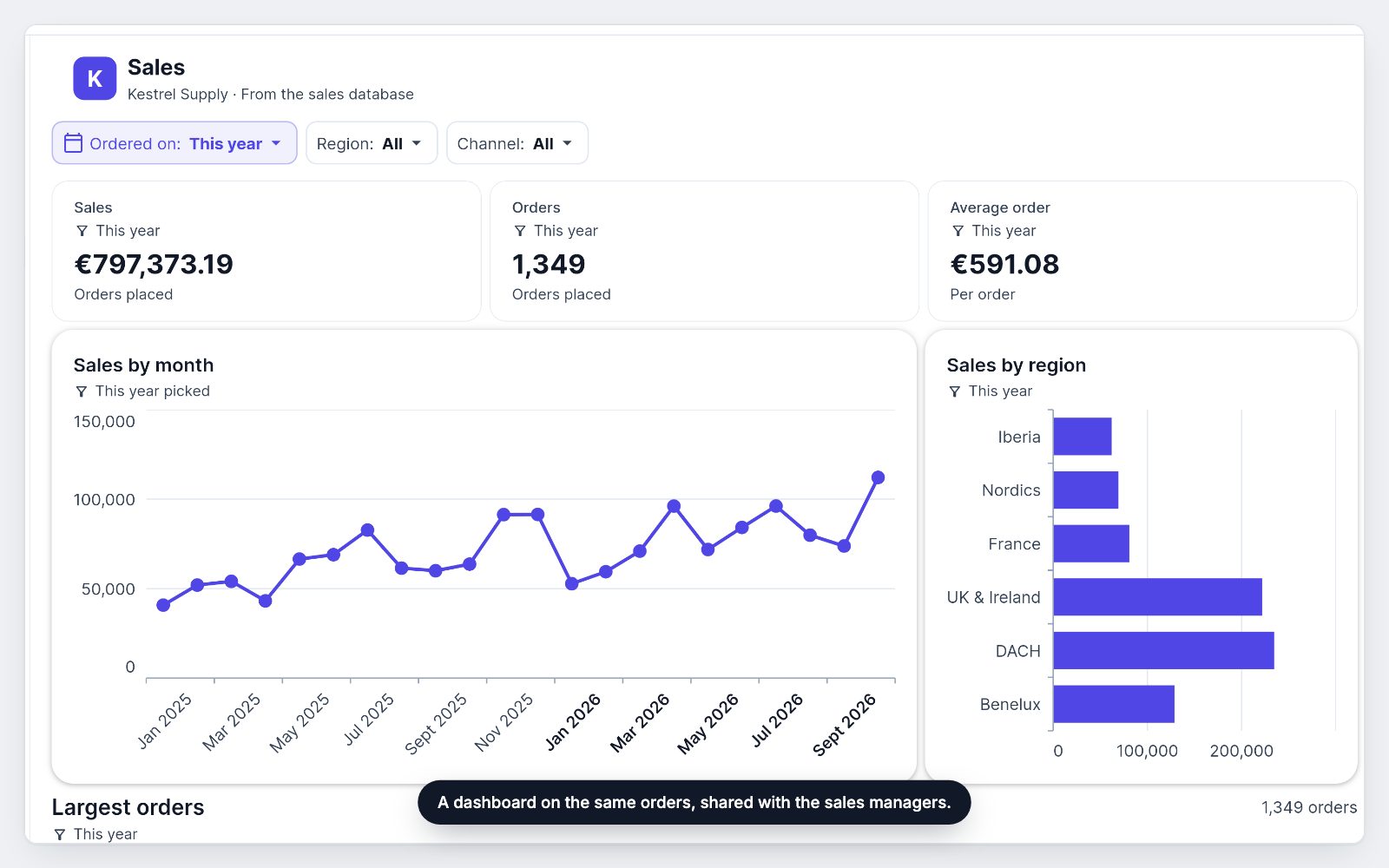Viewport: 1389px width, 868px height.
Task: Click the Largest orders heading
Action: point(128,807)
